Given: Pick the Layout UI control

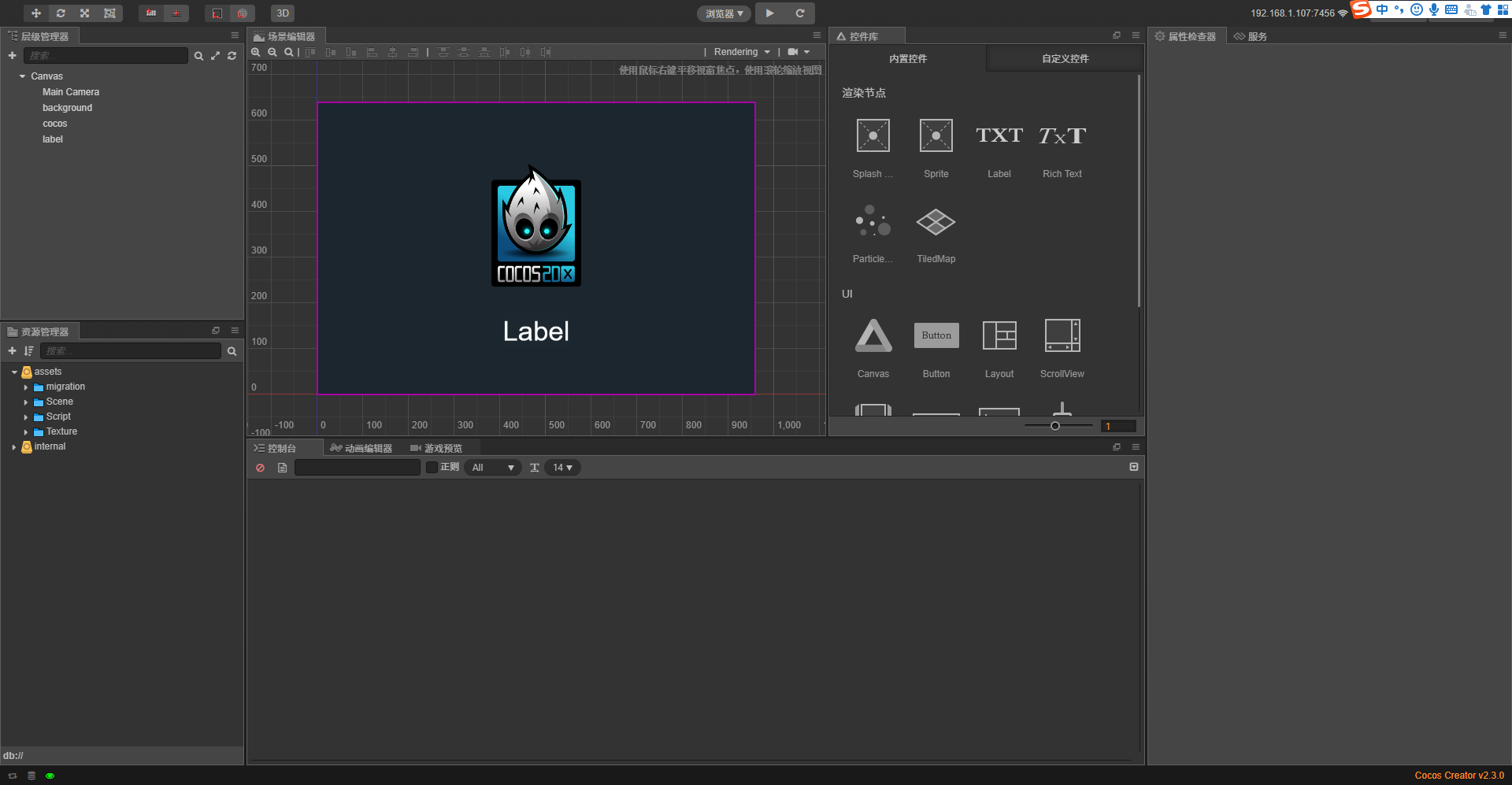Looking at the screenshot, I should pos(999,348).
